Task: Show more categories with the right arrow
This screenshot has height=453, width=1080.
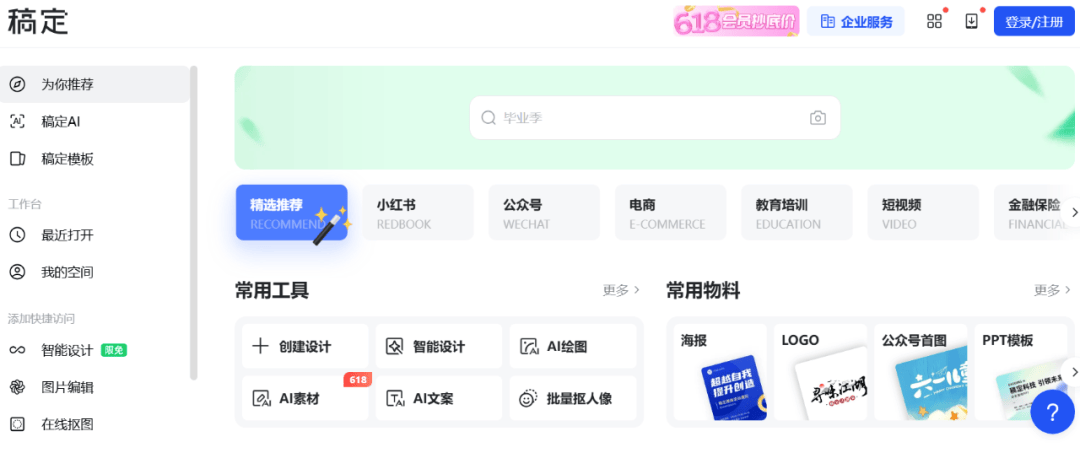Action: tap(1072, 212)
